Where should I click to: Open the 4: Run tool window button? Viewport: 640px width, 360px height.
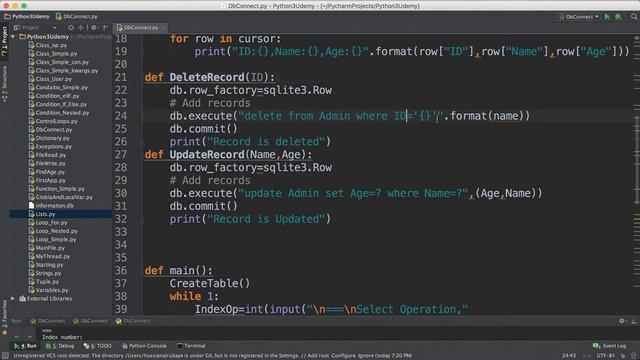tap(25, 346)
